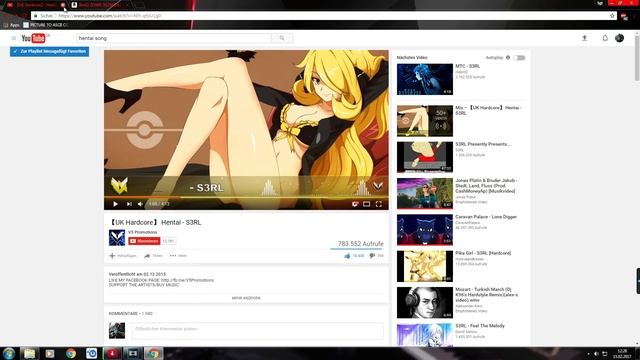This screenshot has height=360, width=640.
Task: Bookmark the page with the star icon
Action: pos(612,16)
